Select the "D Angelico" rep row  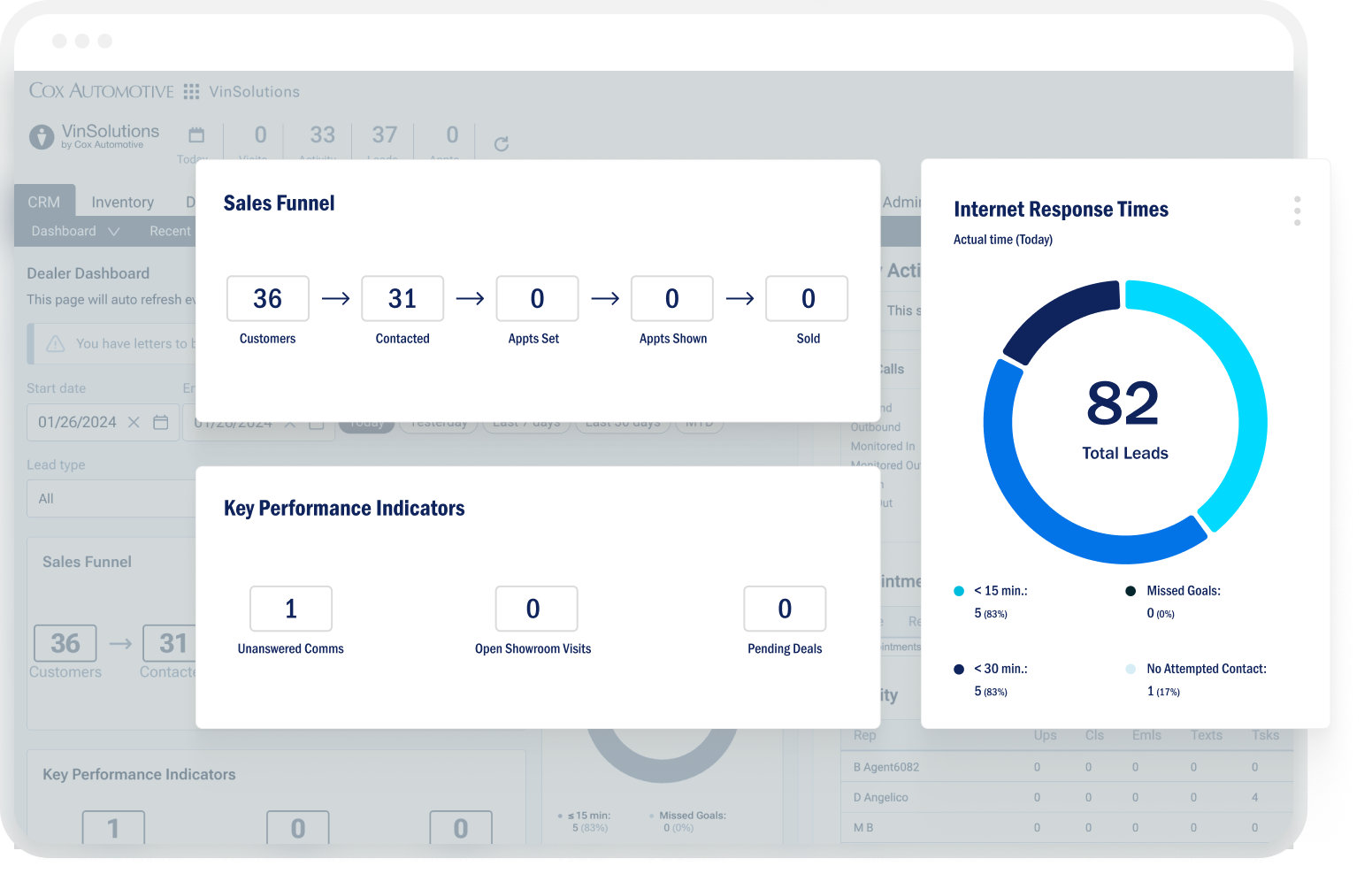point(1067,797)
